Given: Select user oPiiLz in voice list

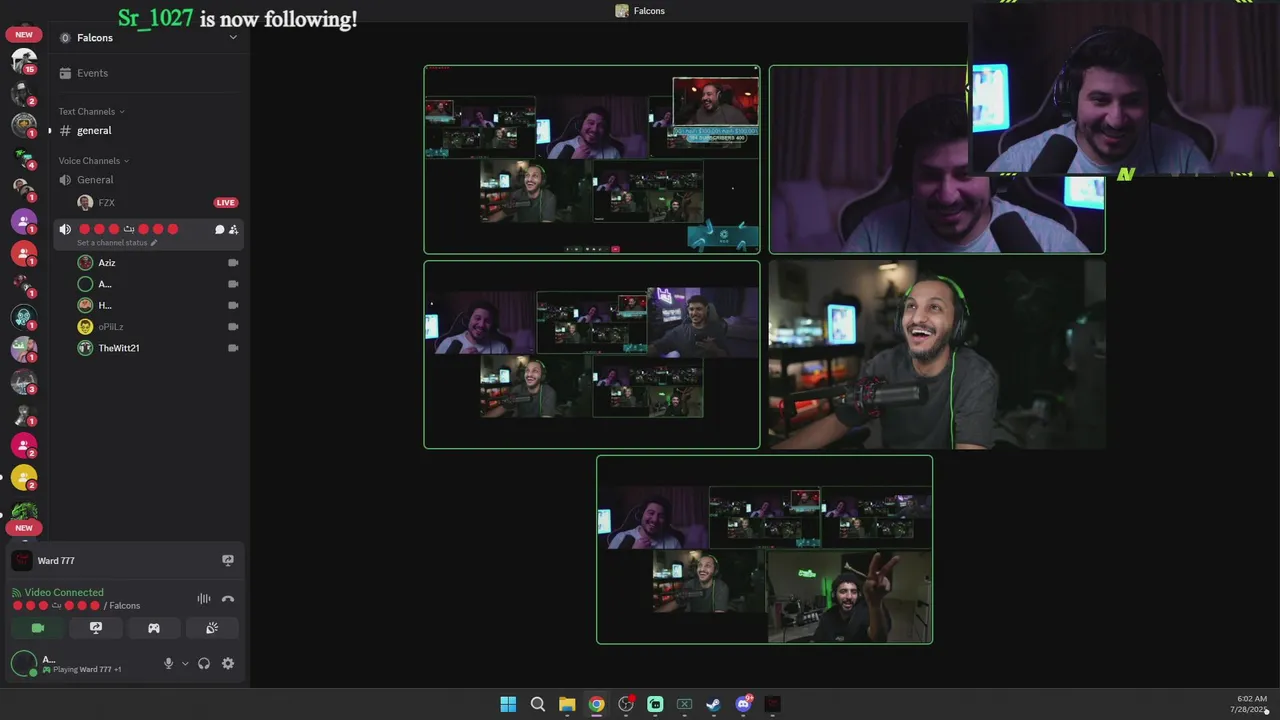Looking at the screenshot, I should tap(111, 327).
